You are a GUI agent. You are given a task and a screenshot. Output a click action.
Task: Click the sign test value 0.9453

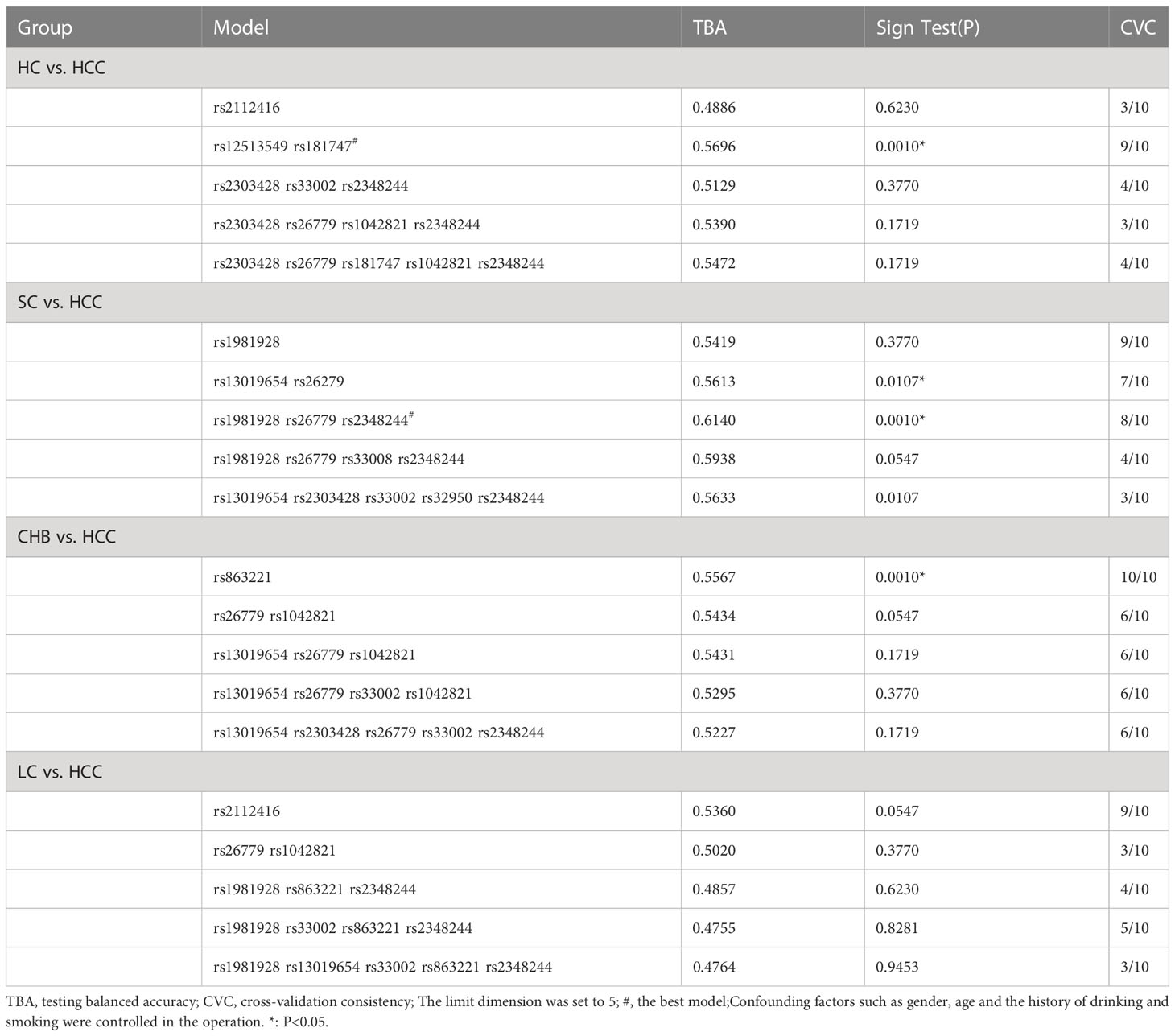(897, 967)
